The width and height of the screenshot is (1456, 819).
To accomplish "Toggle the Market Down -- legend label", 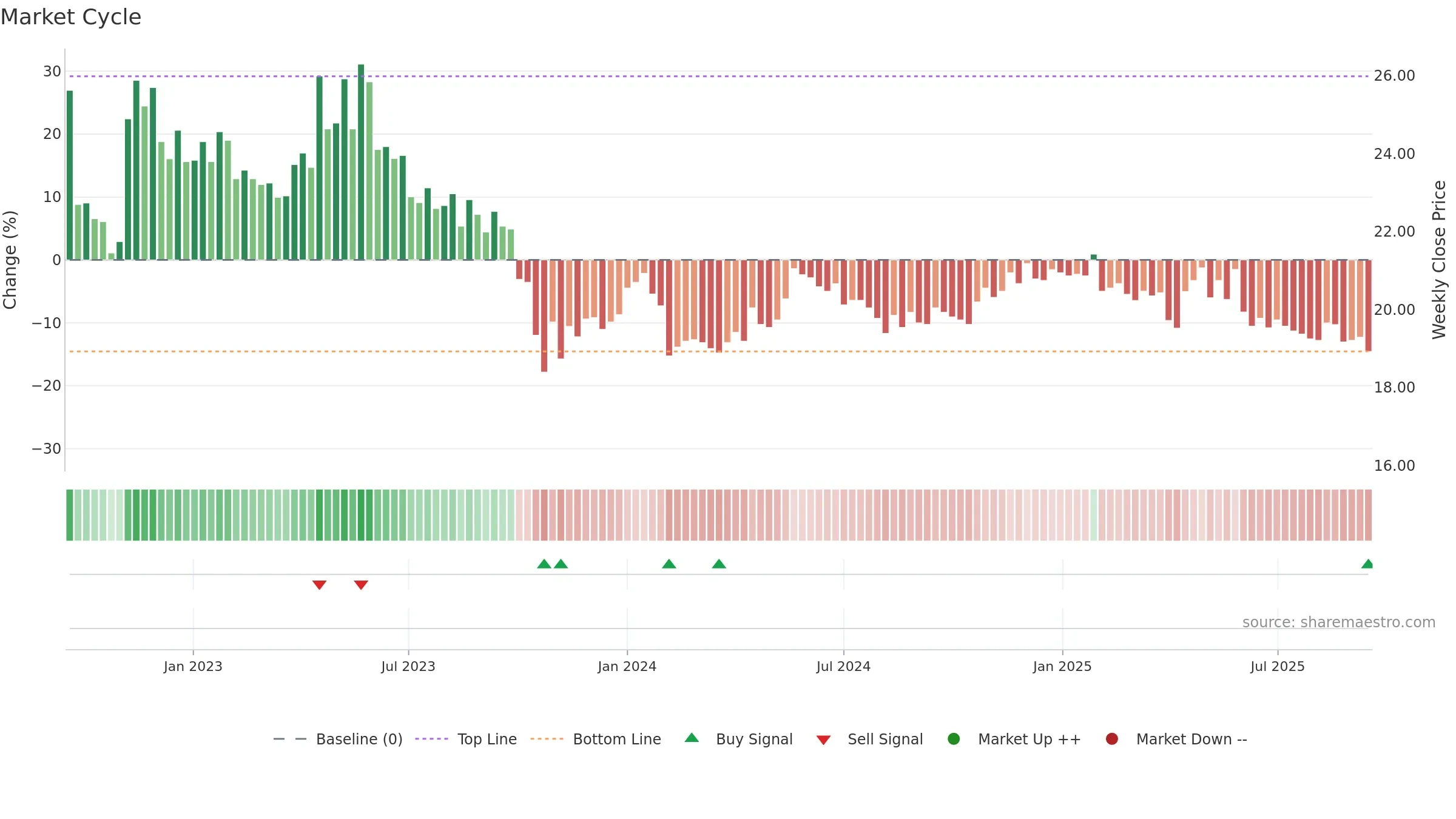I will tap(1191, 739).
